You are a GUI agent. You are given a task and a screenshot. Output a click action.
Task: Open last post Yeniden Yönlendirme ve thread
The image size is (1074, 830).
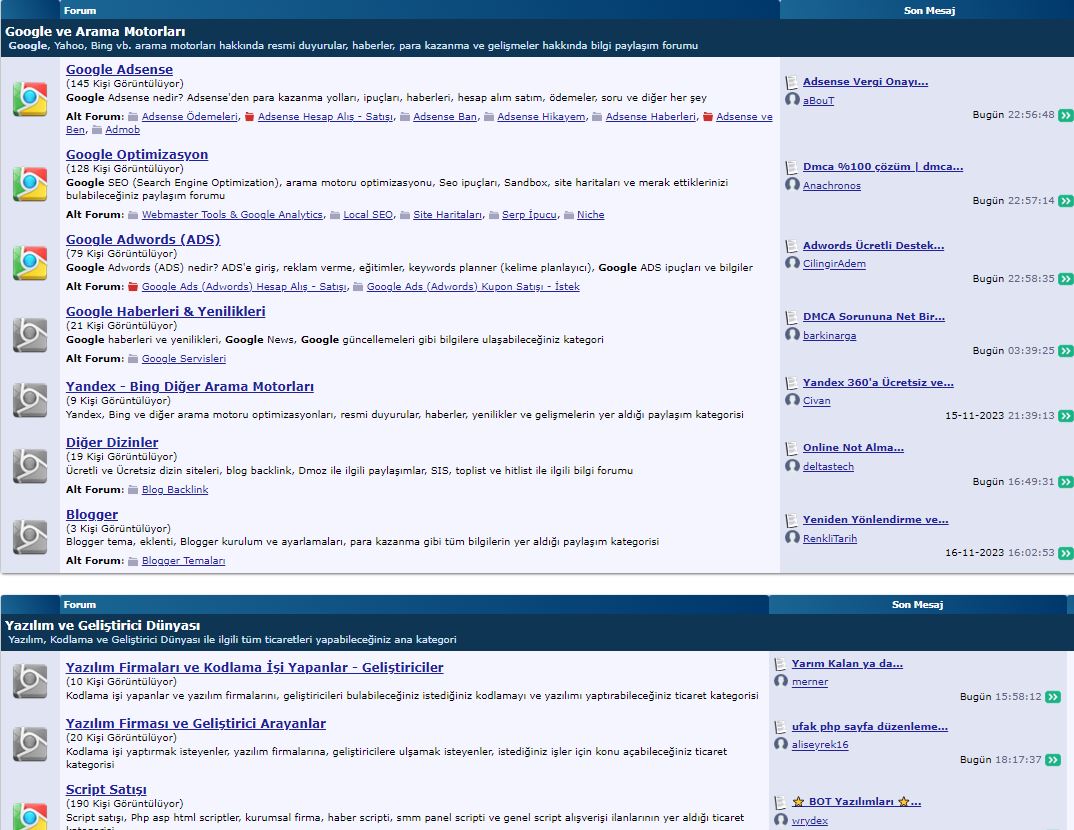pyautogui.click(x=875, y=519)
